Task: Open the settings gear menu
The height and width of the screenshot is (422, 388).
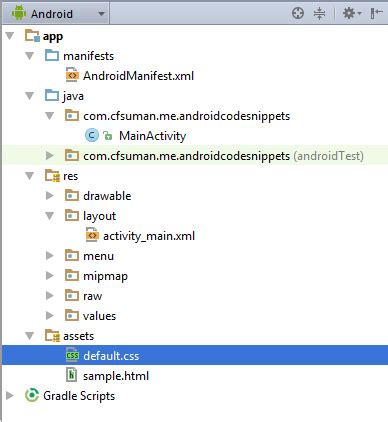Action: tap(352, 13)
